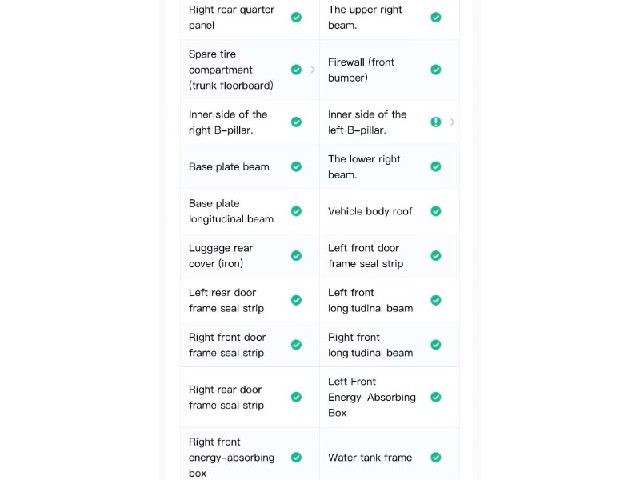Select the Left front door frame seal strip item
Image resolution: width=640 pixels, height=480 pixels.
pyautogui.click(x=389, y=256)
